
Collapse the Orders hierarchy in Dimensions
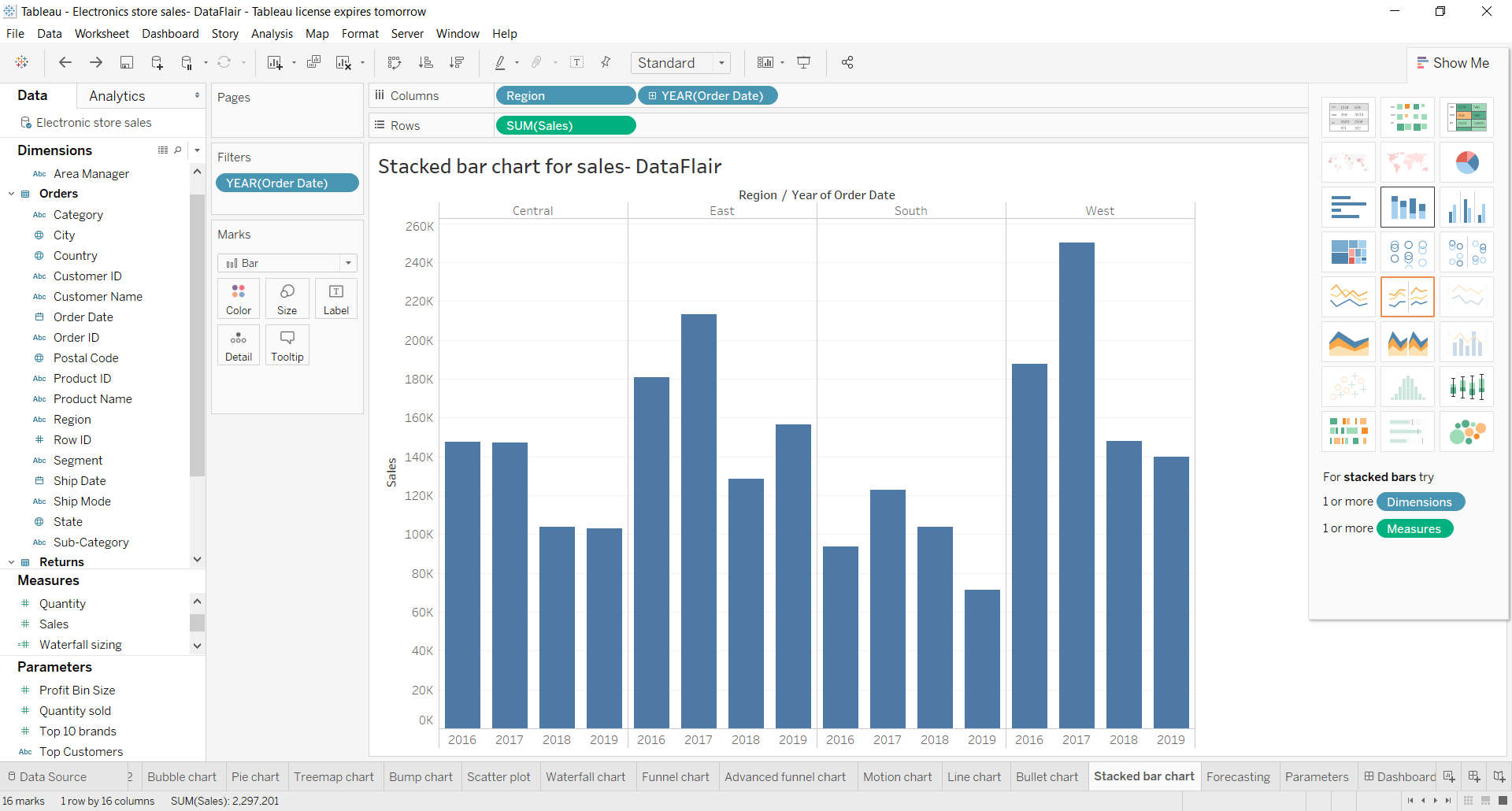click(11, 193)
